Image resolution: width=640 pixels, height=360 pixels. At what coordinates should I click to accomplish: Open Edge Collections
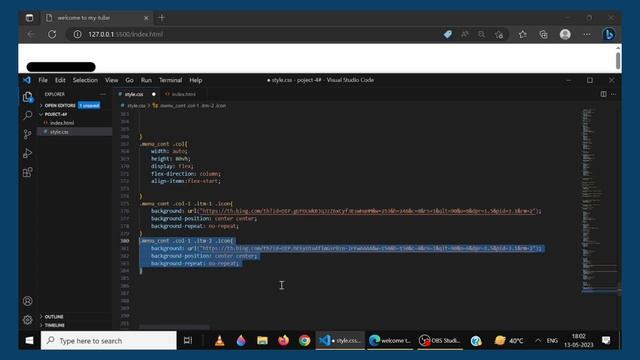tap(543, 34)
